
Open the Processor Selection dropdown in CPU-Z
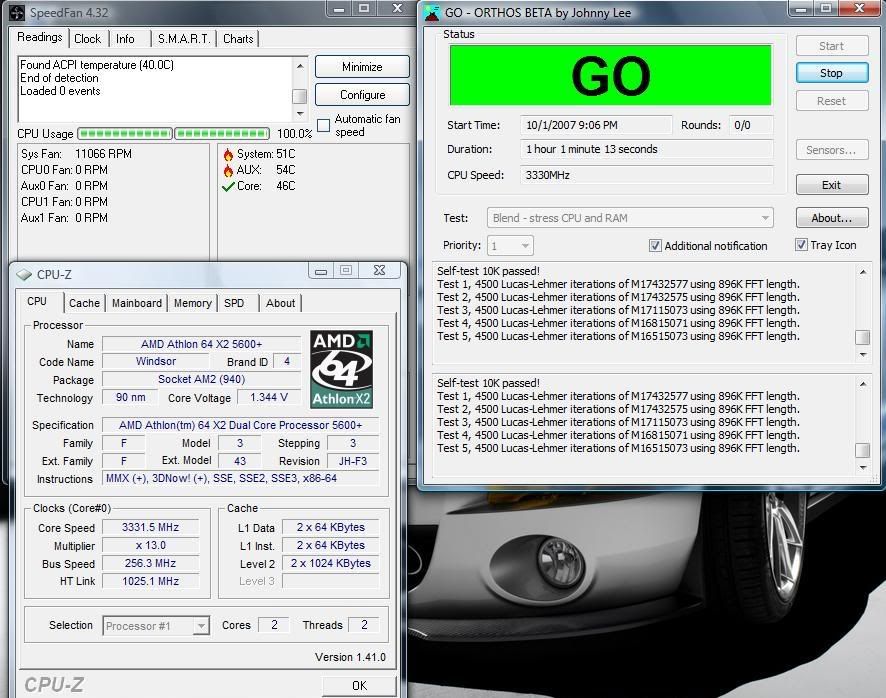(x=156, y=626)
